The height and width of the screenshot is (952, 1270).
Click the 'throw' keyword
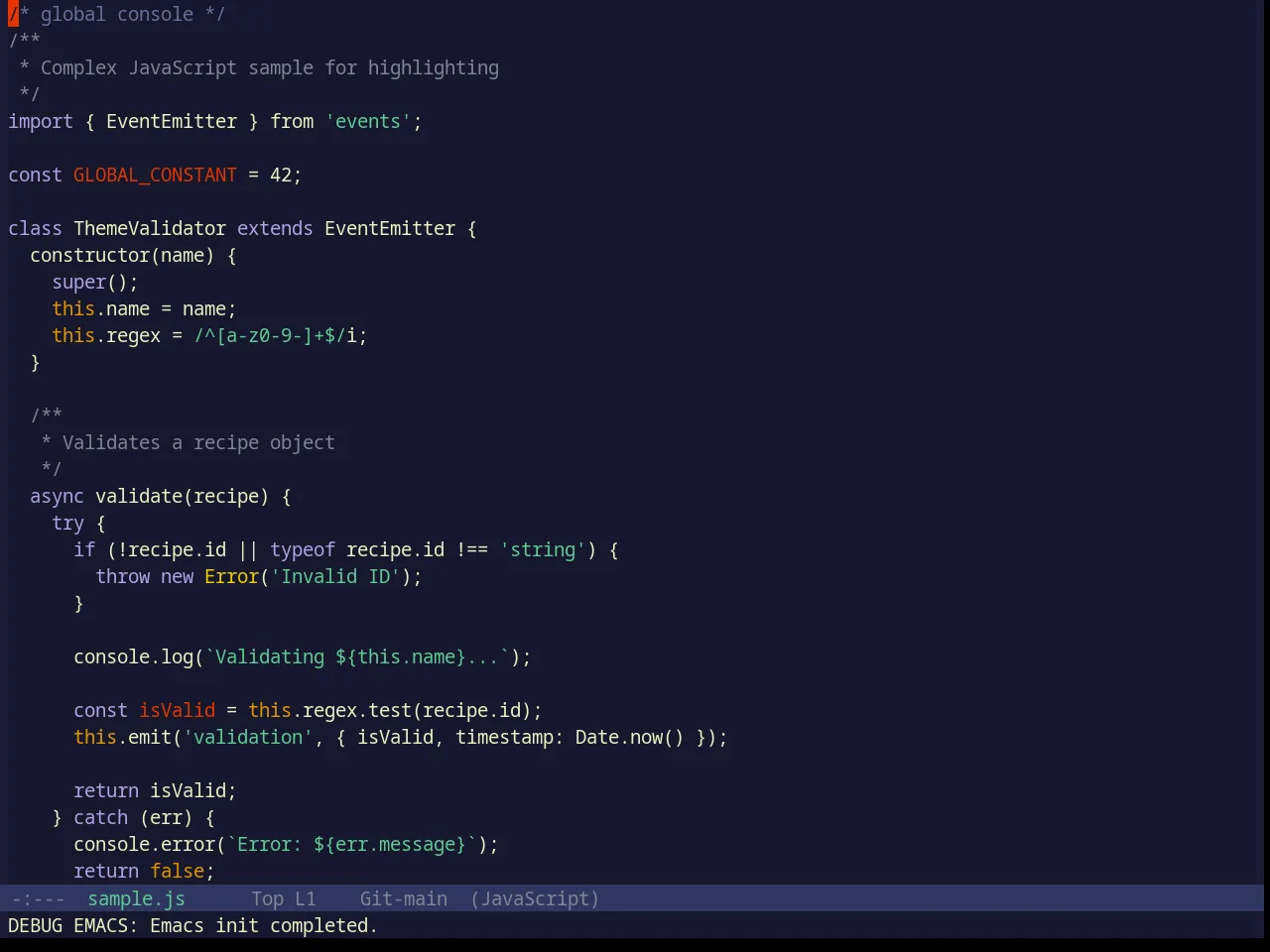(x=122, y=576)
